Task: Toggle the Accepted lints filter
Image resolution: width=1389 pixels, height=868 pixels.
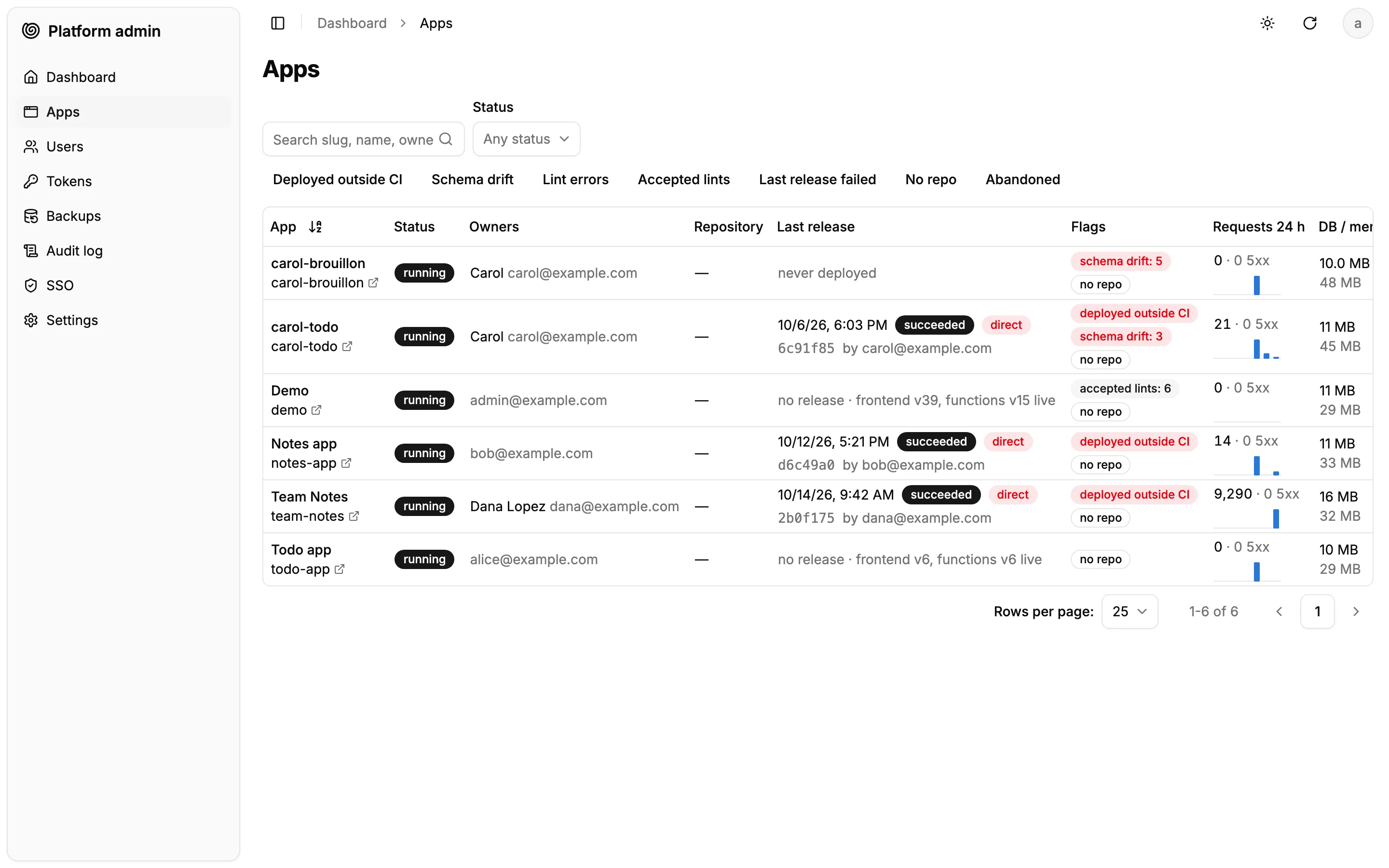Action: [683, 179]
